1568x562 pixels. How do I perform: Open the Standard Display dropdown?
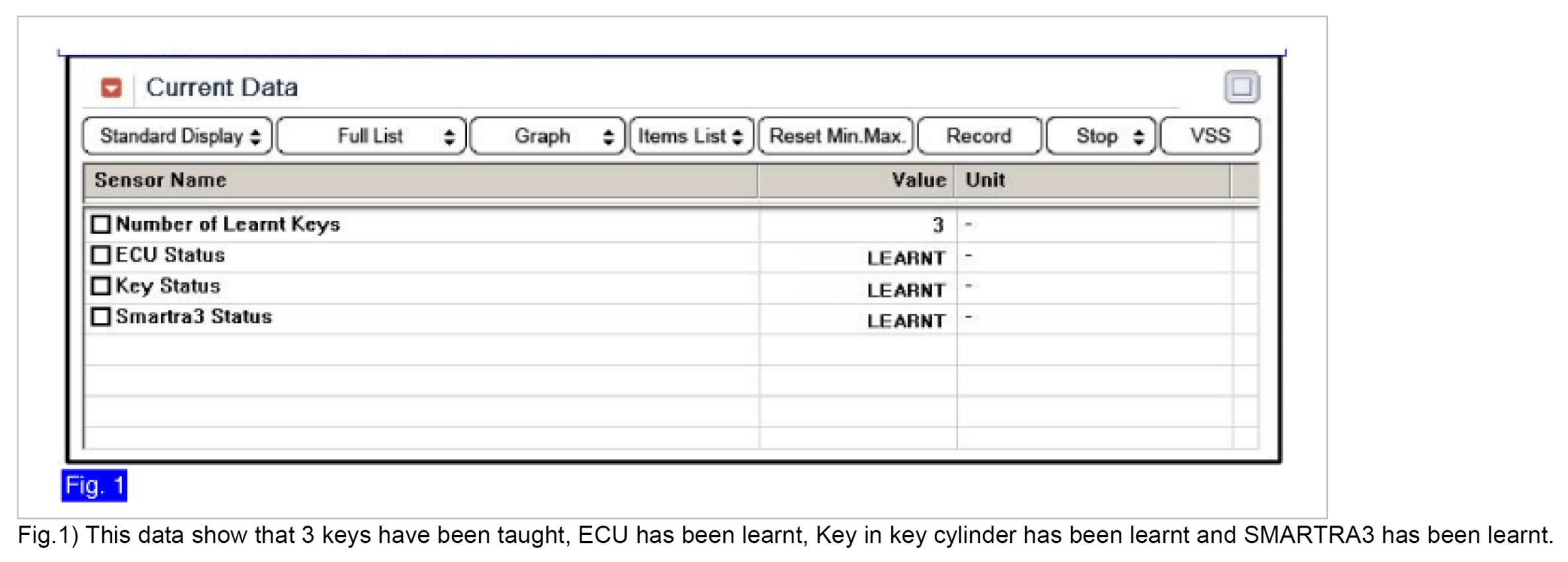[177, 136]
